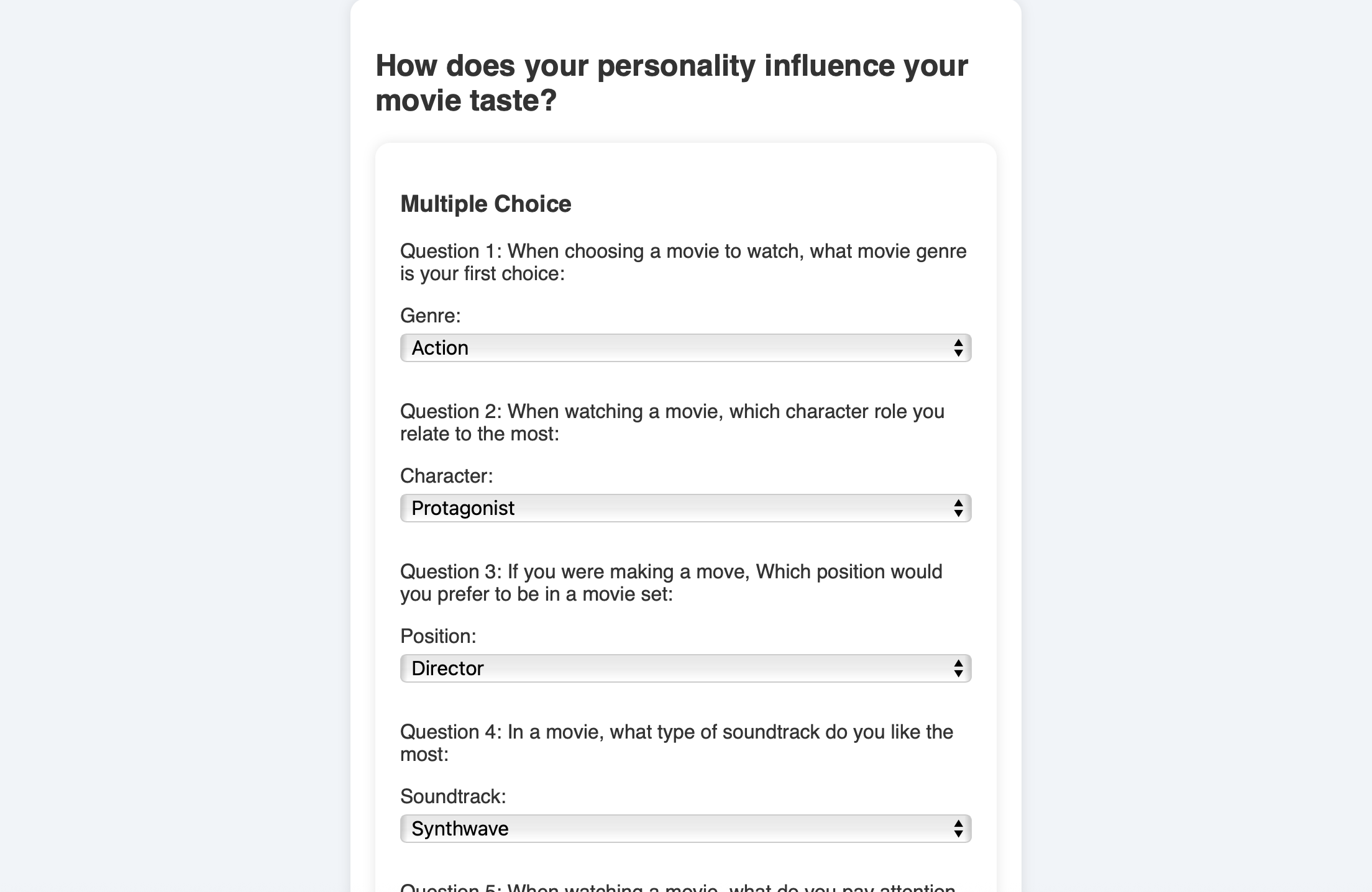Viewport: 1372px width, 892px height.
Task: Click the Question 1 movie genre text
Action: (684, 262)
